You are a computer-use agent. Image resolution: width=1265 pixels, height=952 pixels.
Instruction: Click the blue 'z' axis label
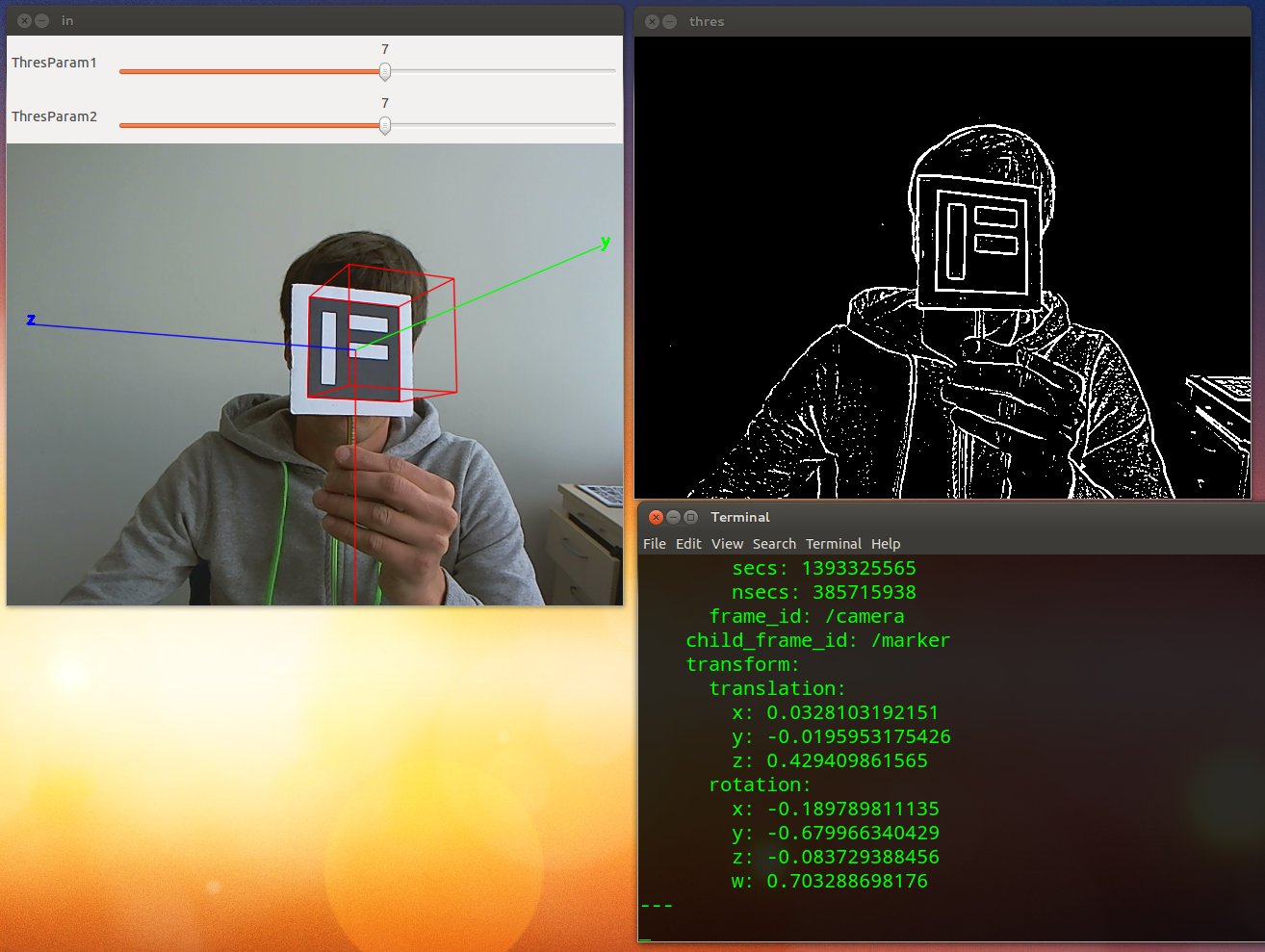click(x=31, y=319)
